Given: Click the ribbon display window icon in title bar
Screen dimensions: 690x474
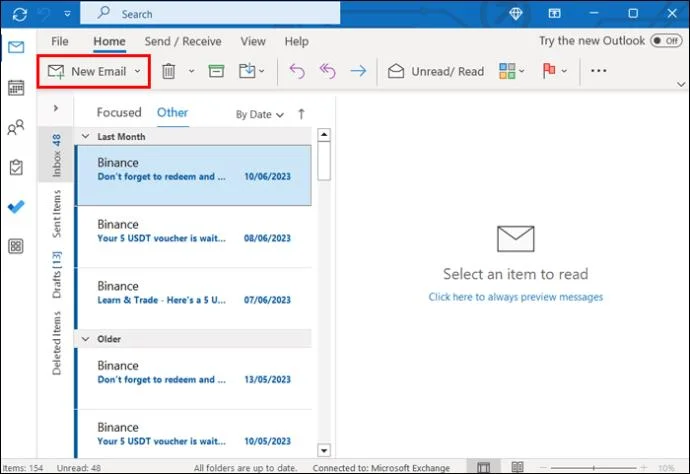Looking at the screenshot, I should point(554,14).
